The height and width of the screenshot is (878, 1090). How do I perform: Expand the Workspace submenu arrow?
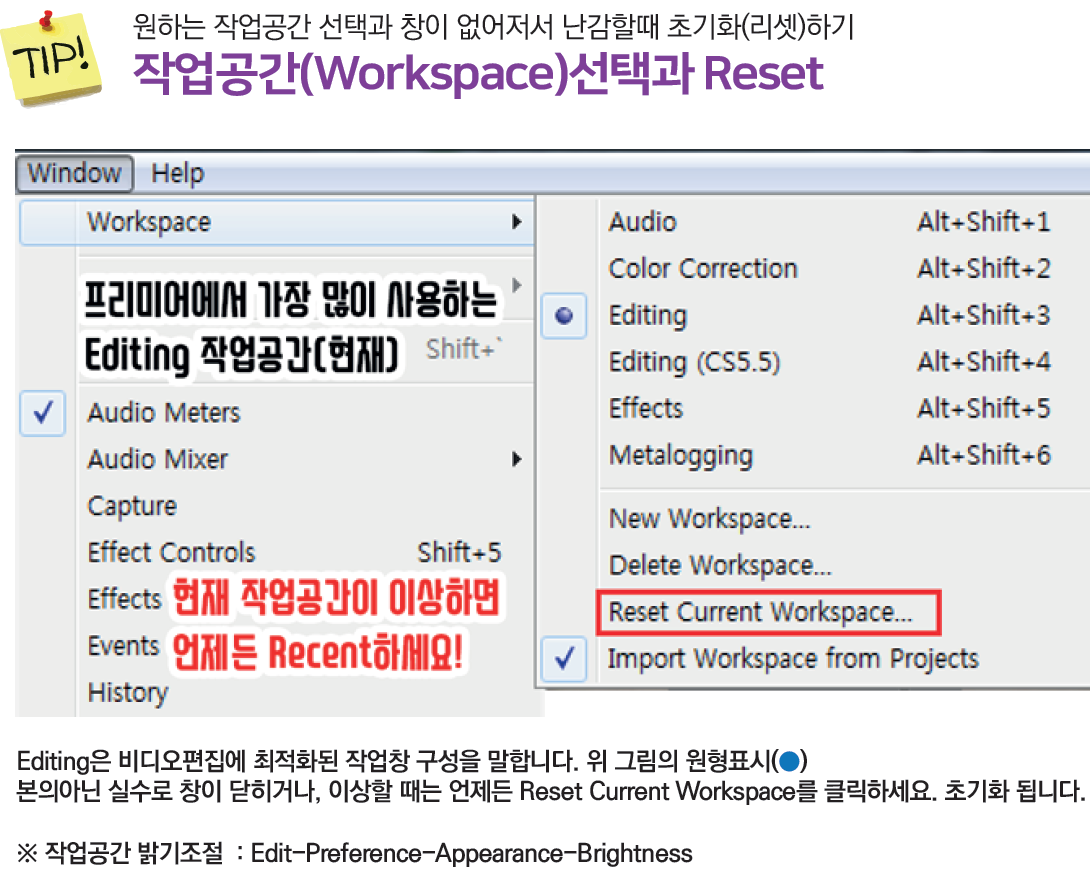[x=516, y=222]
